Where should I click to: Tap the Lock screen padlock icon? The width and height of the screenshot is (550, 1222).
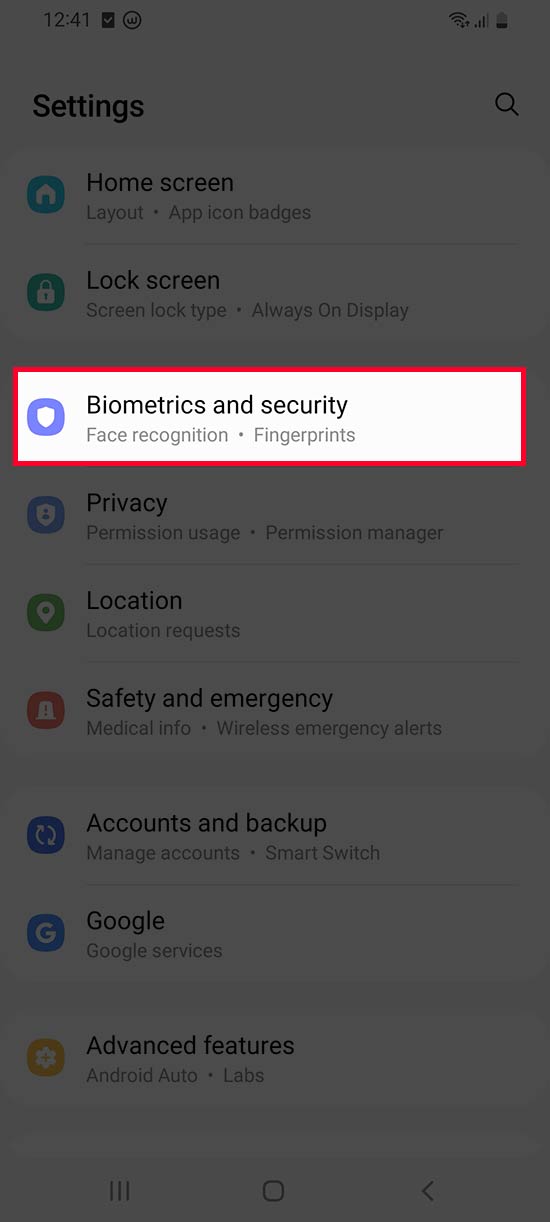pyautogui.click(x=46, y=294)
